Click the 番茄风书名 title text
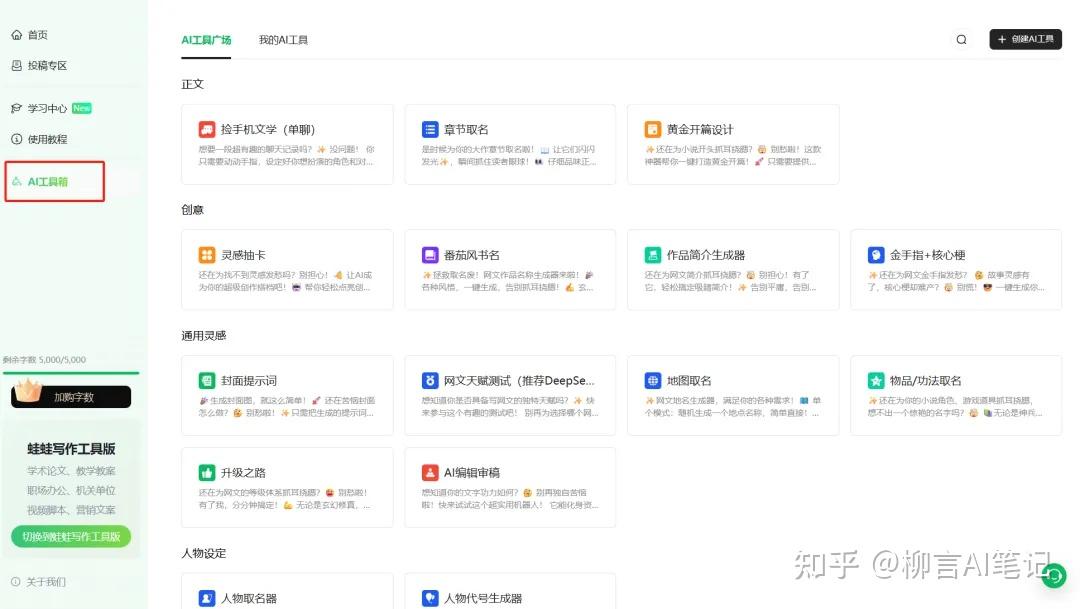1080x609 pixels. pos(472,255)
